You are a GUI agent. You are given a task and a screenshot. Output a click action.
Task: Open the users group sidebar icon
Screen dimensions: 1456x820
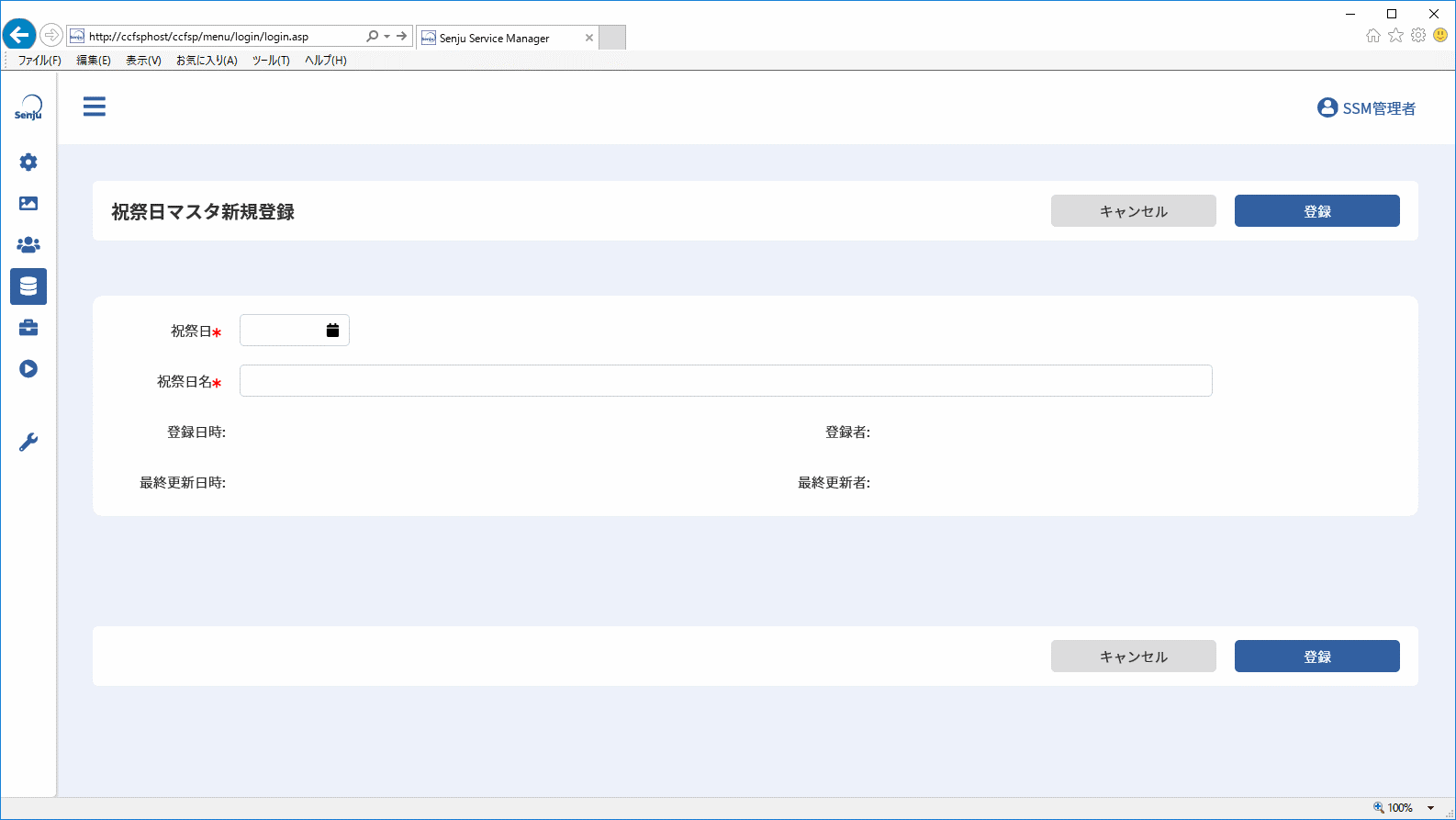pos(28,245)
